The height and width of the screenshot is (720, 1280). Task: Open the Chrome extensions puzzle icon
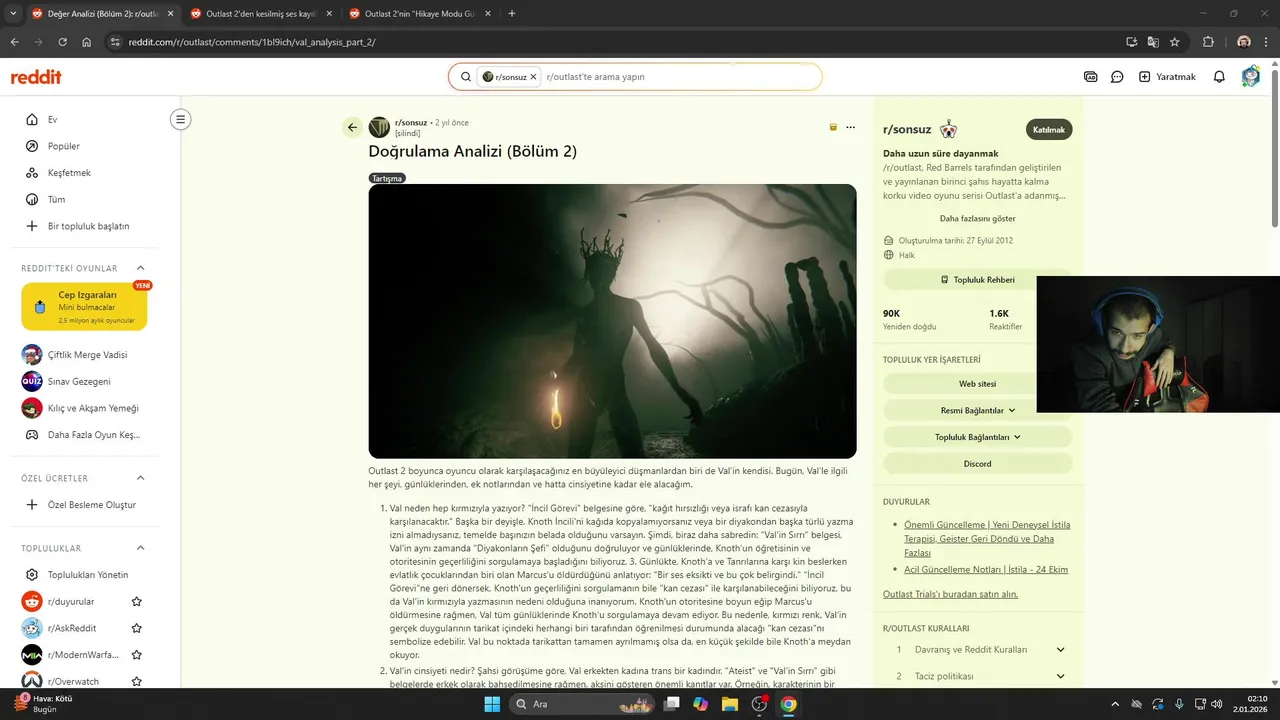[1208, 42]
